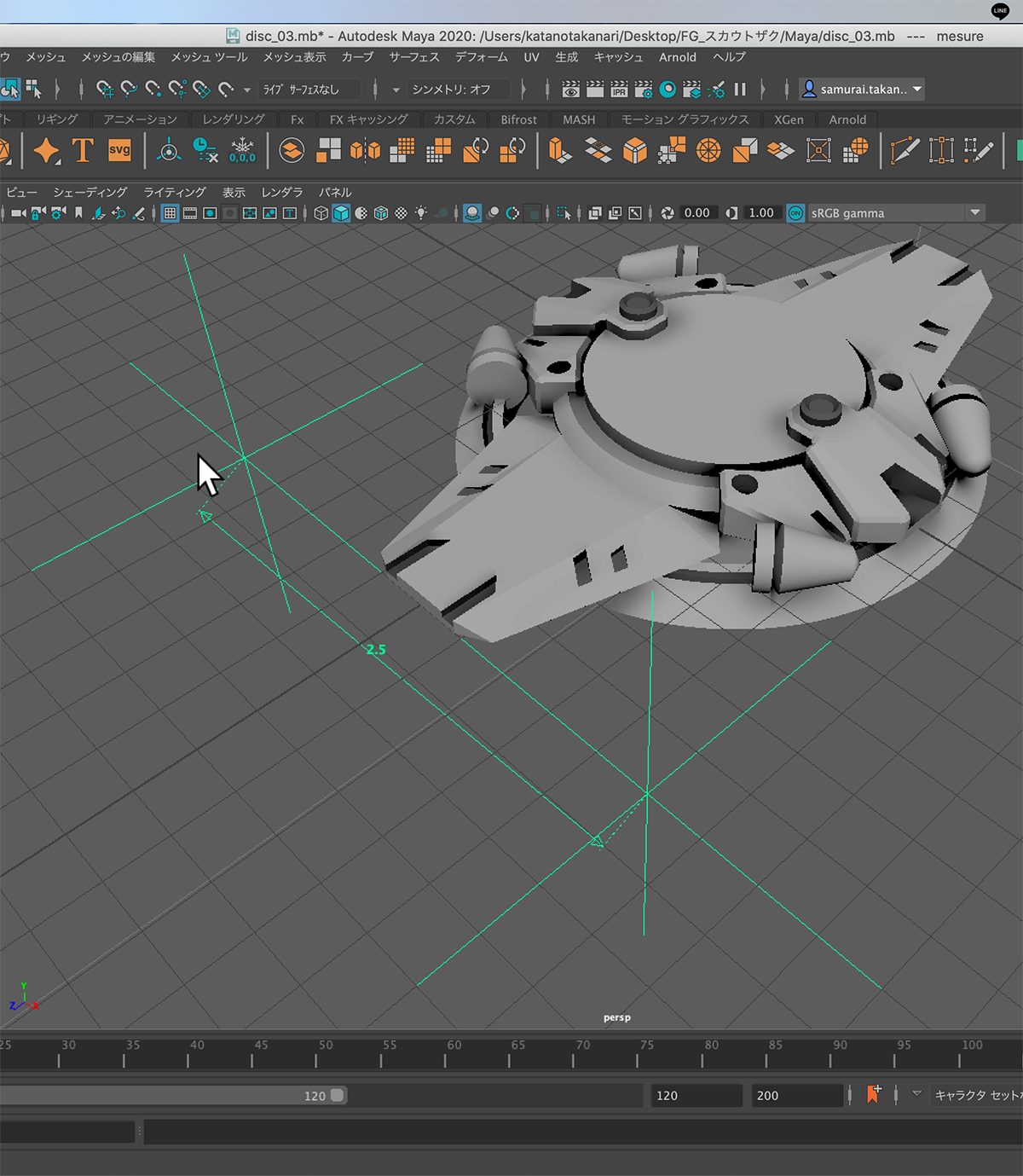Open the Symmetry Off dropdown
The height and width of the screenshot is (1176, 1023).
[x=459, y=89]
